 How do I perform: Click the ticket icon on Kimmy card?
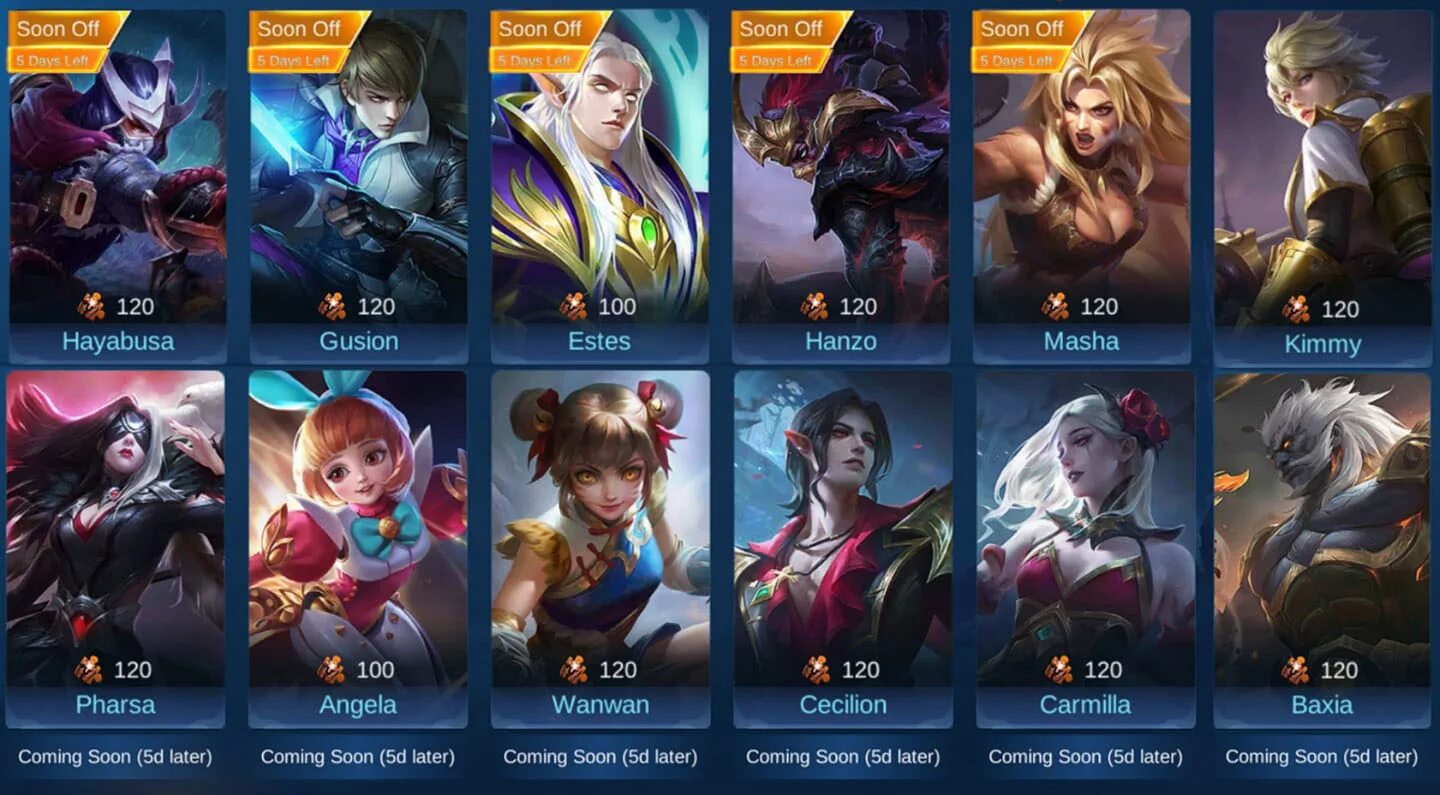click(1296, 309)
